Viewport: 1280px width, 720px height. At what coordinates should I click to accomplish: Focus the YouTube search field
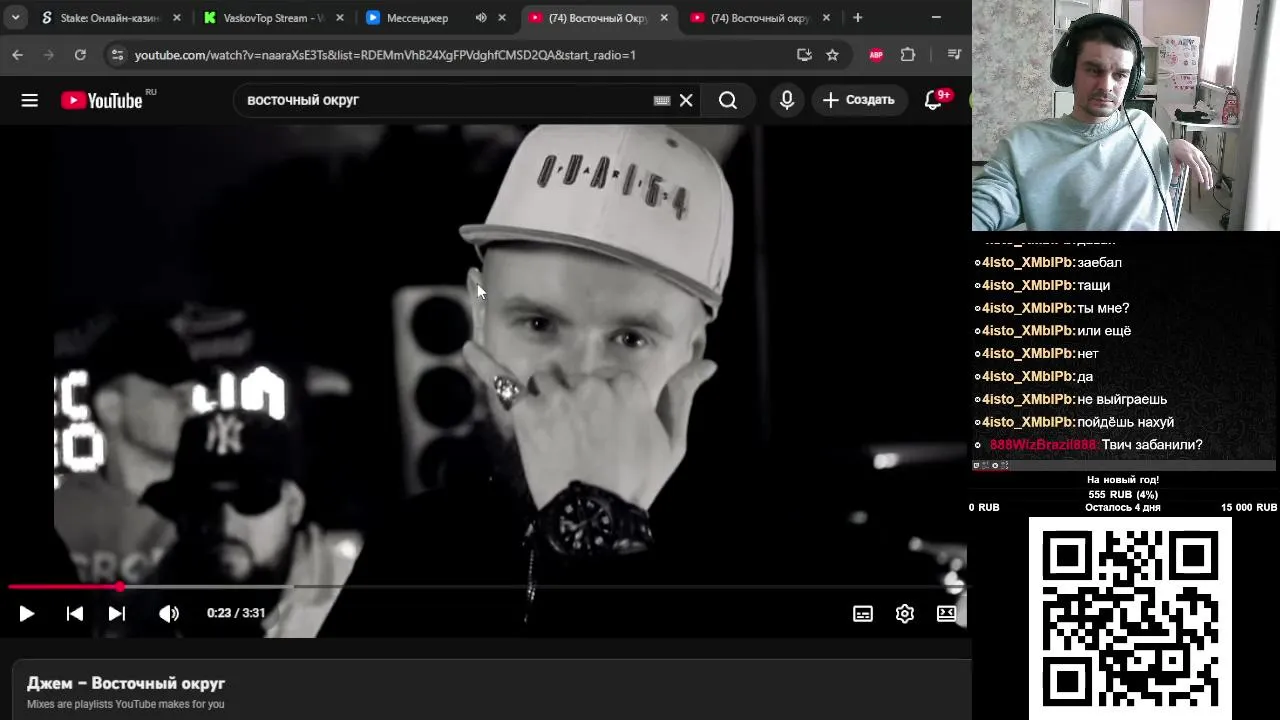(445, 100)
